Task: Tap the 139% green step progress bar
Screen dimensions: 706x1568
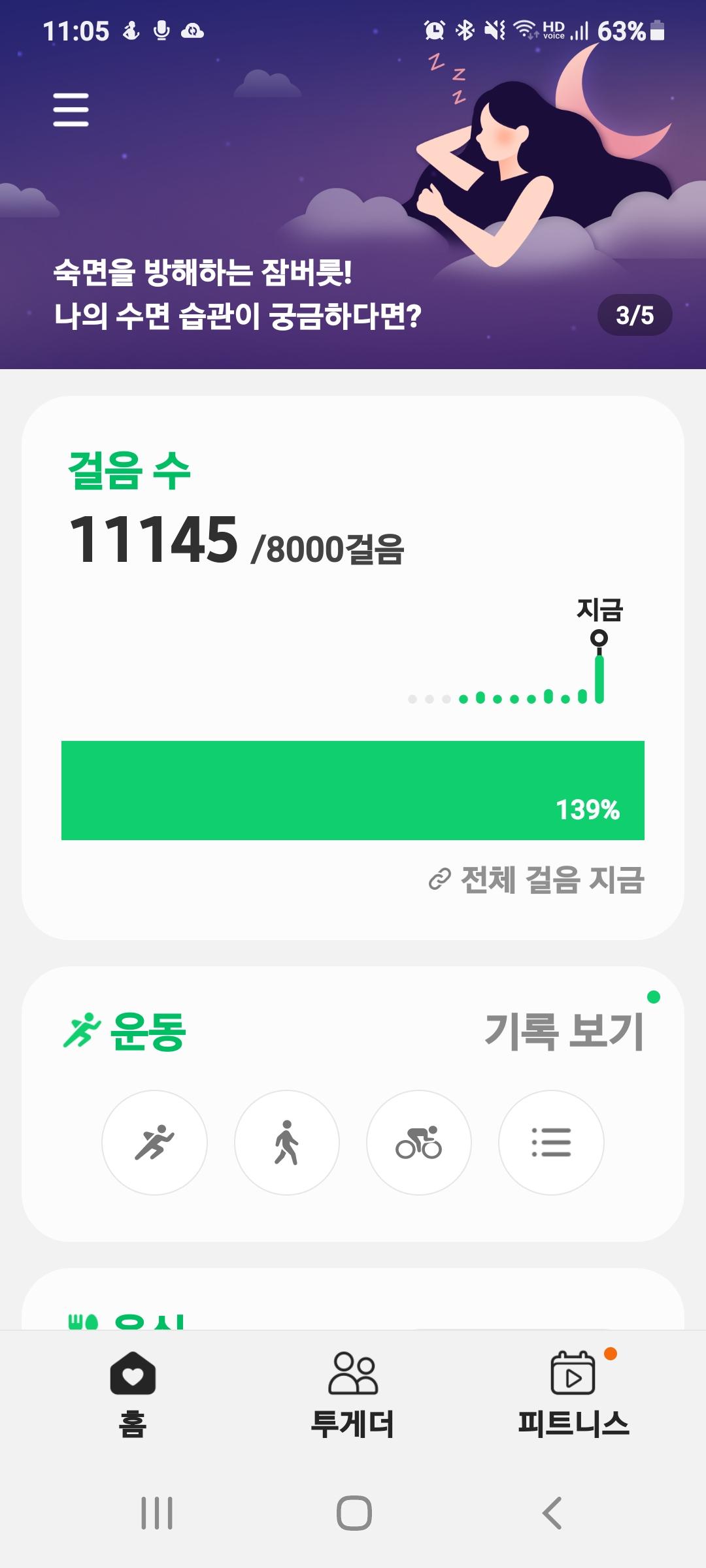Action: coord(353,790)
